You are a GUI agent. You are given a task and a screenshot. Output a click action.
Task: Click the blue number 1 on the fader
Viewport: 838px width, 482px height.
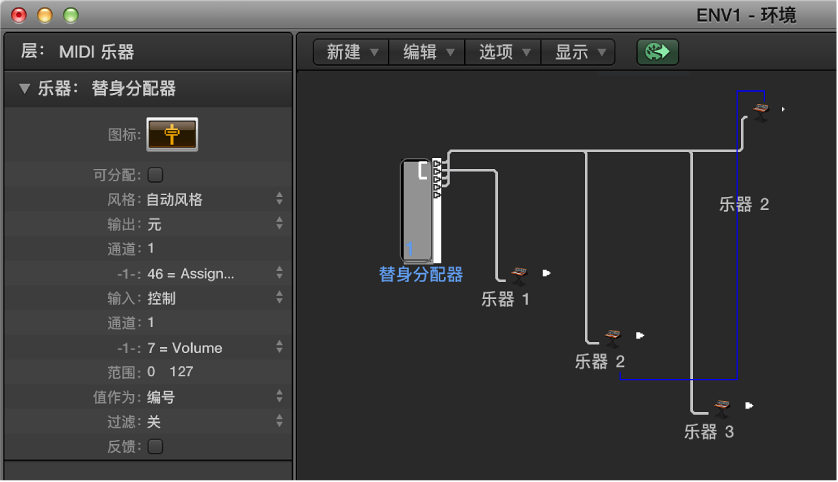410,249
